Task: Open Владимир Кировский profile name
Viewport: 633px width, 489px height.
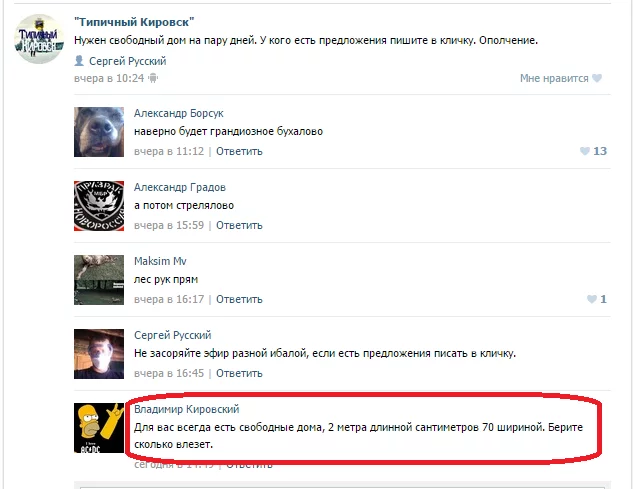Action: (x=187, y=409)
